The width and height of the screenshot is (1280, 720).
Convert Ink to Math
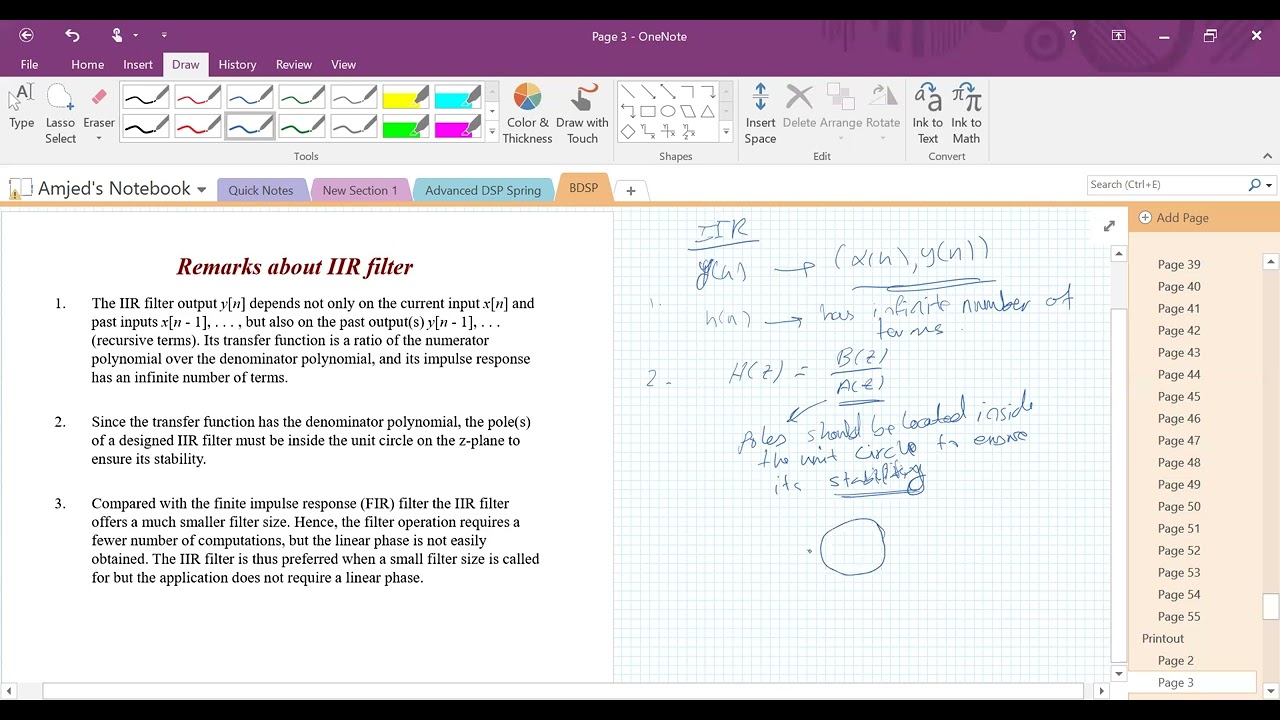pyautogui.click(x=966, y=114)
